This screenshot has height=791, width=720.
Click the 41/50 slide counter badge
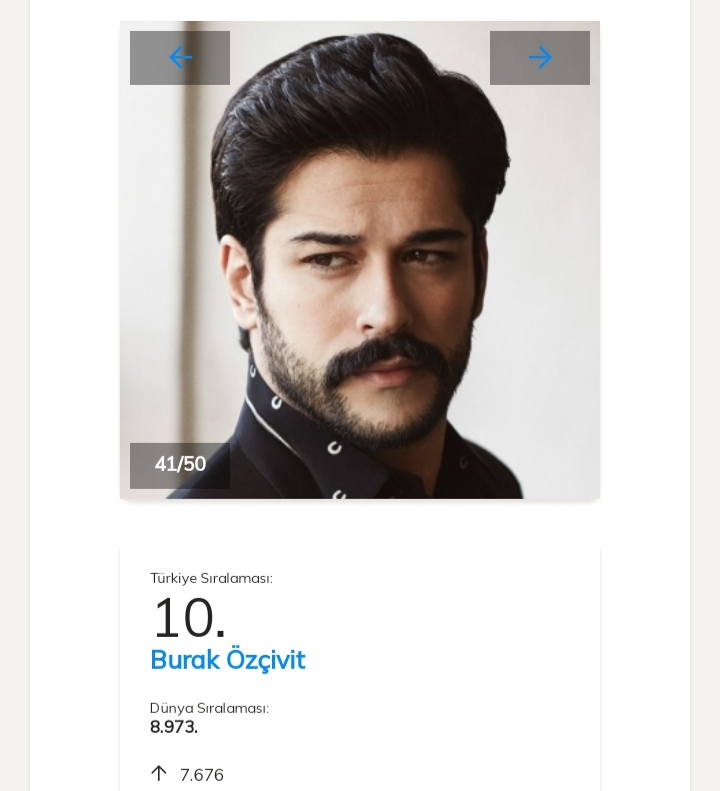[x=180, y=465]
